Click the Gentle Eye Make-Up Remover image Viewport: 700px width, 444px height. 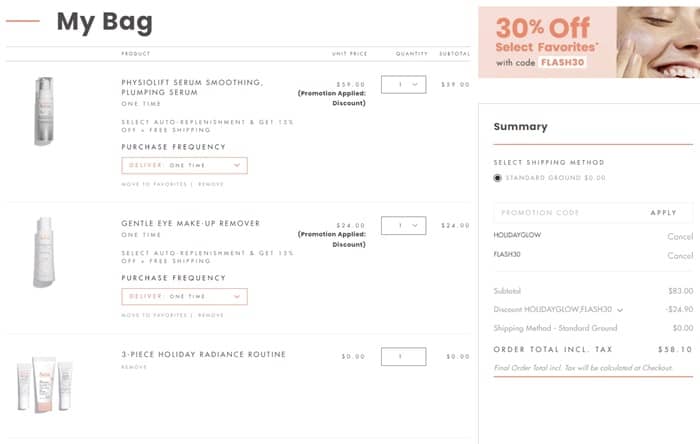pyautogui.click(x=44, y=252)
